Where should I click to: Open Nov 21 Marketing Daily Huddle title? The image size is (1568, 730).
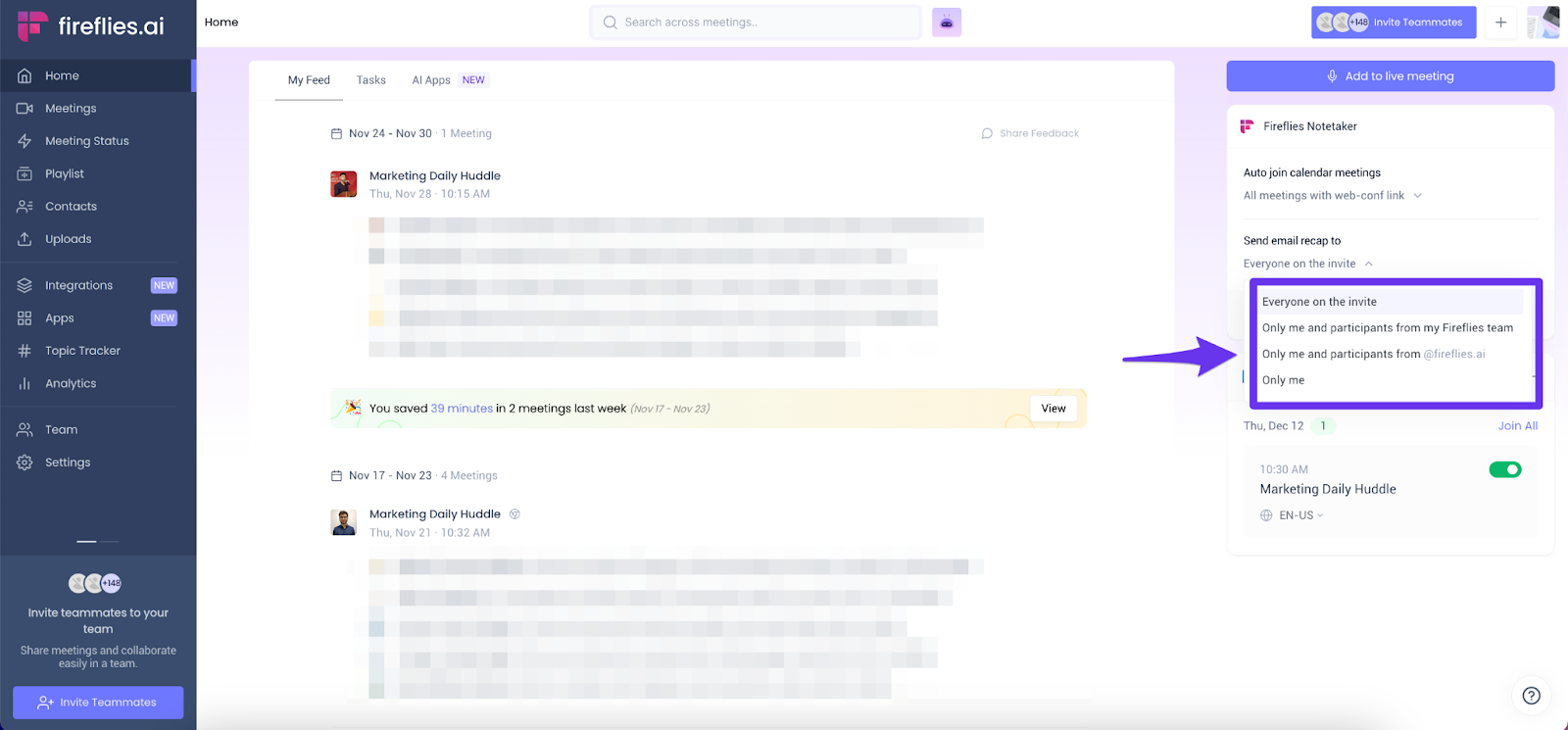point(435,514)
